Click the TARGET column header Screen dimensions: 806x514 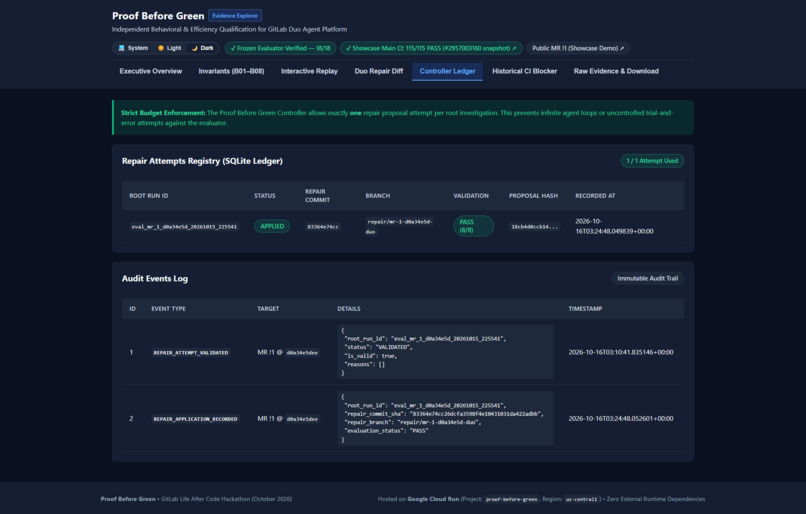pyautogui.click(x=268, y=309)
